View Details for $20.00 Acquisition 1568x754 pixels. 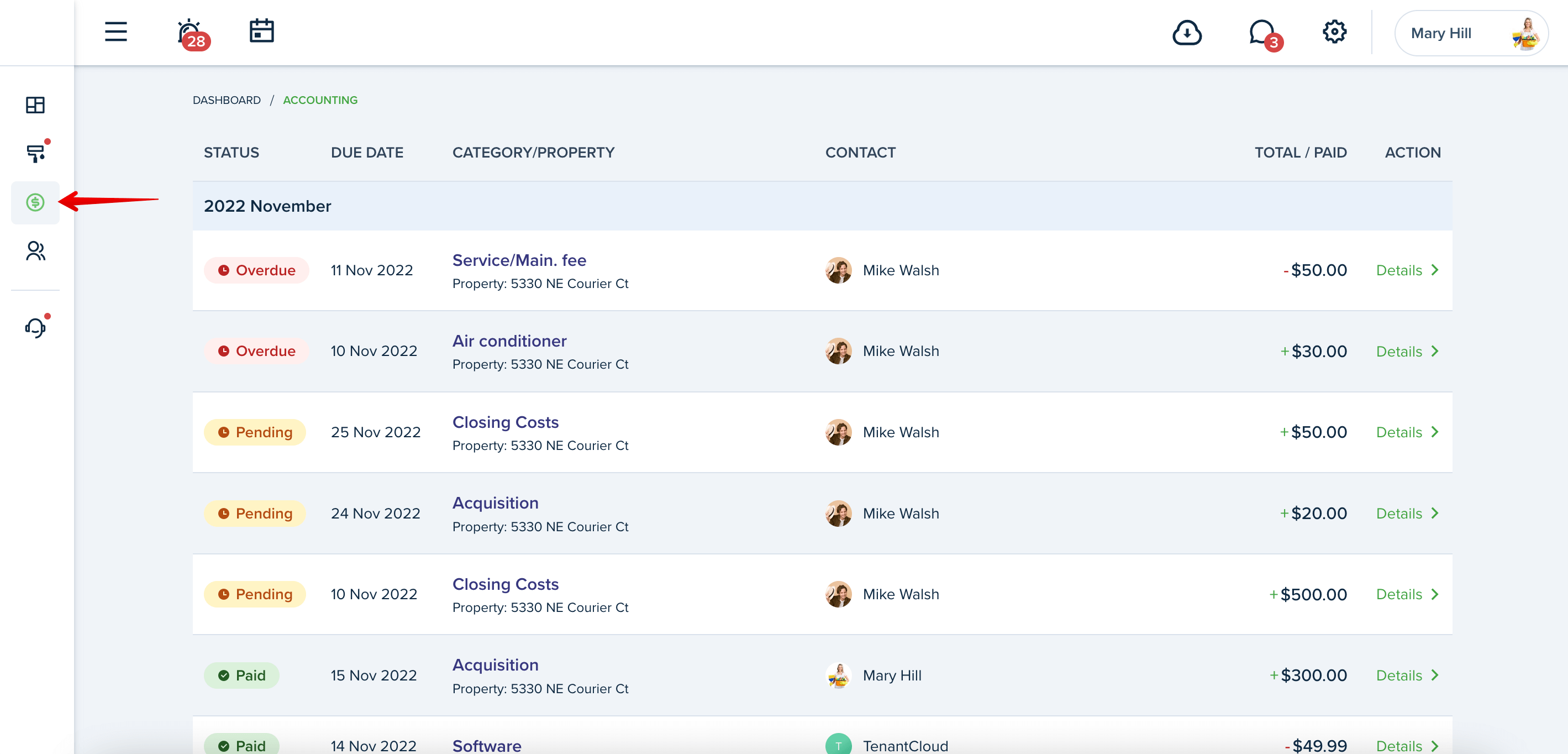1407,514
